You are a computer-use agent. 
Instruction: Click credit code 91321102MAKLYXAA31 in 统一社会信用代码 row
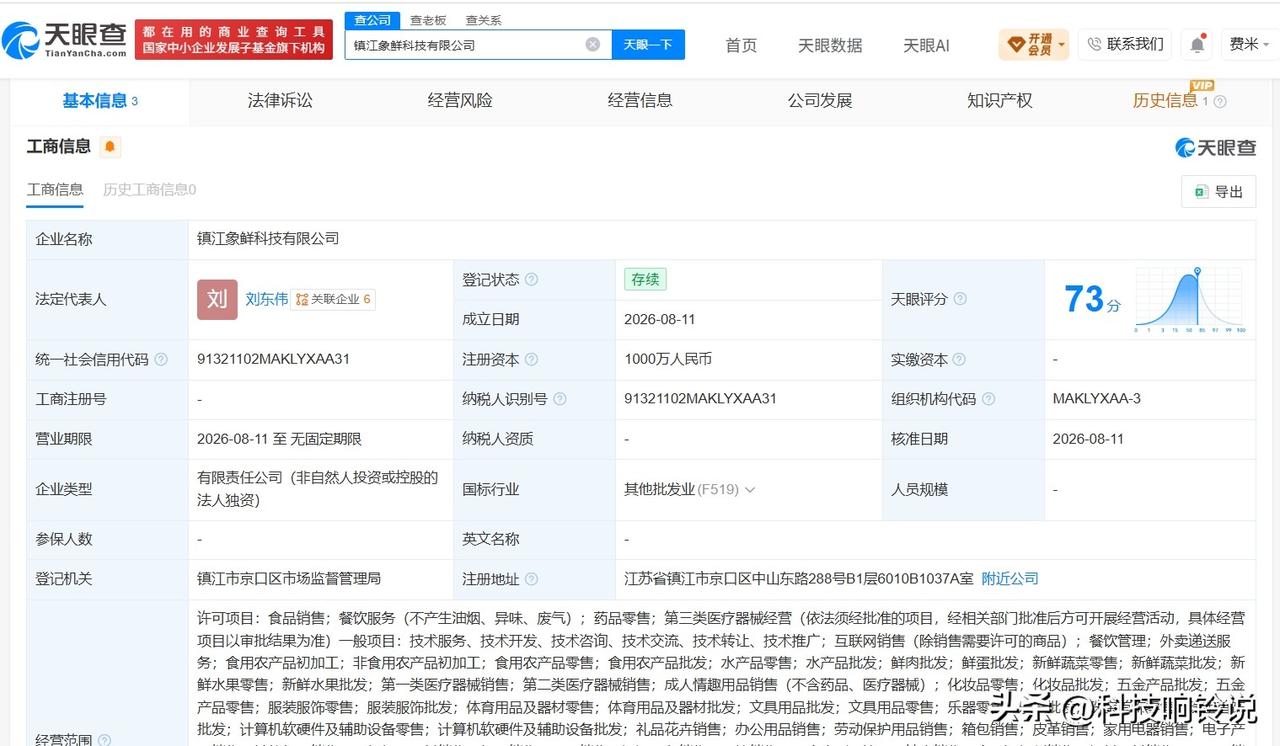pos(273,359)
